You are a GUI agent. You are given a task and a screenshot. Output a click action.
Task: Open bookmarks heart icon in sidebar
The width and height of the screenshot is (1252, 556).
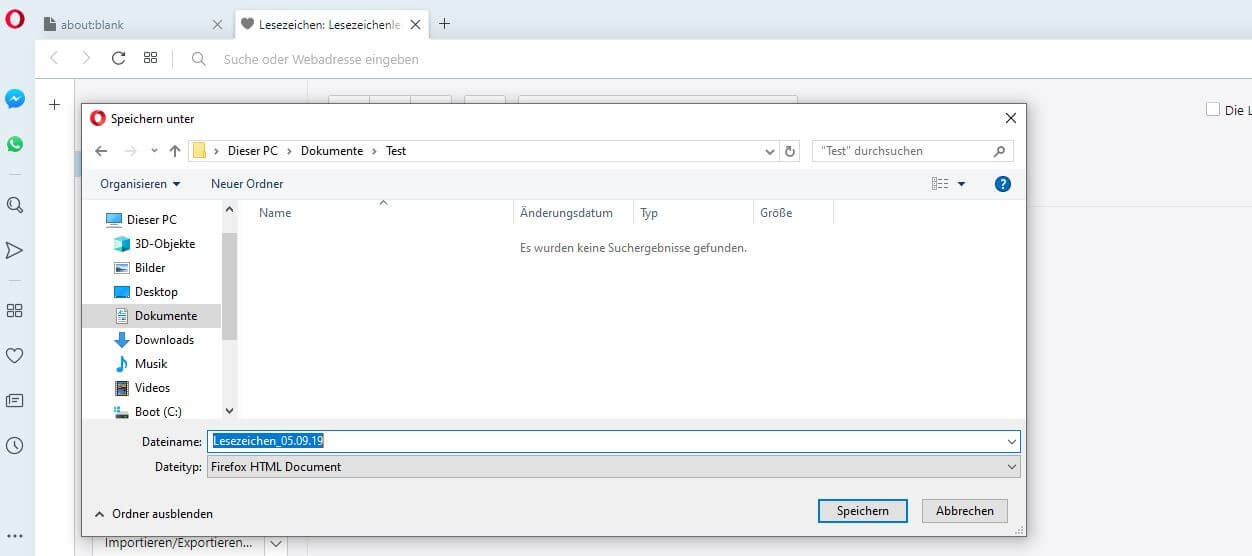pos(15,355)
